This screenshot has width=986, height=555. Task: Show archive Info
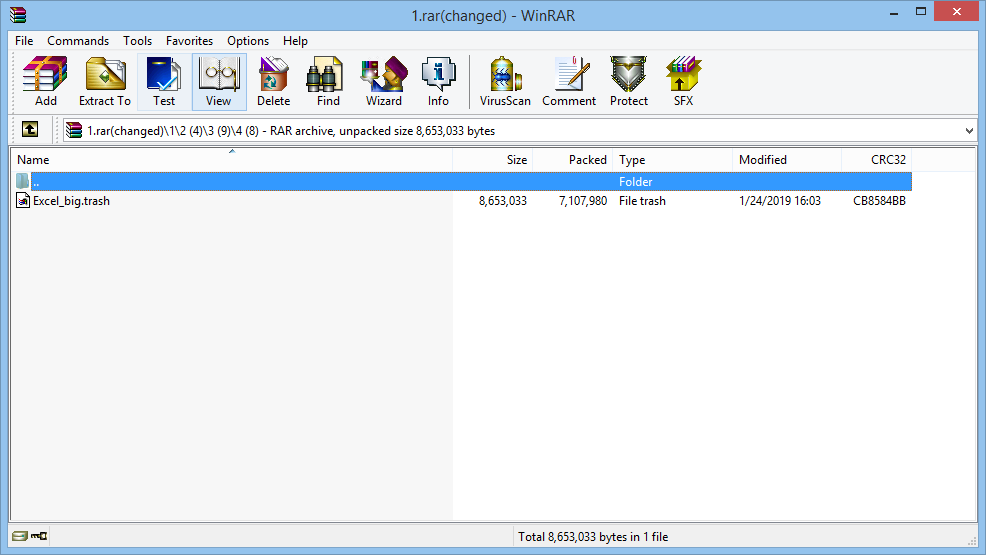tap(438, 82)
